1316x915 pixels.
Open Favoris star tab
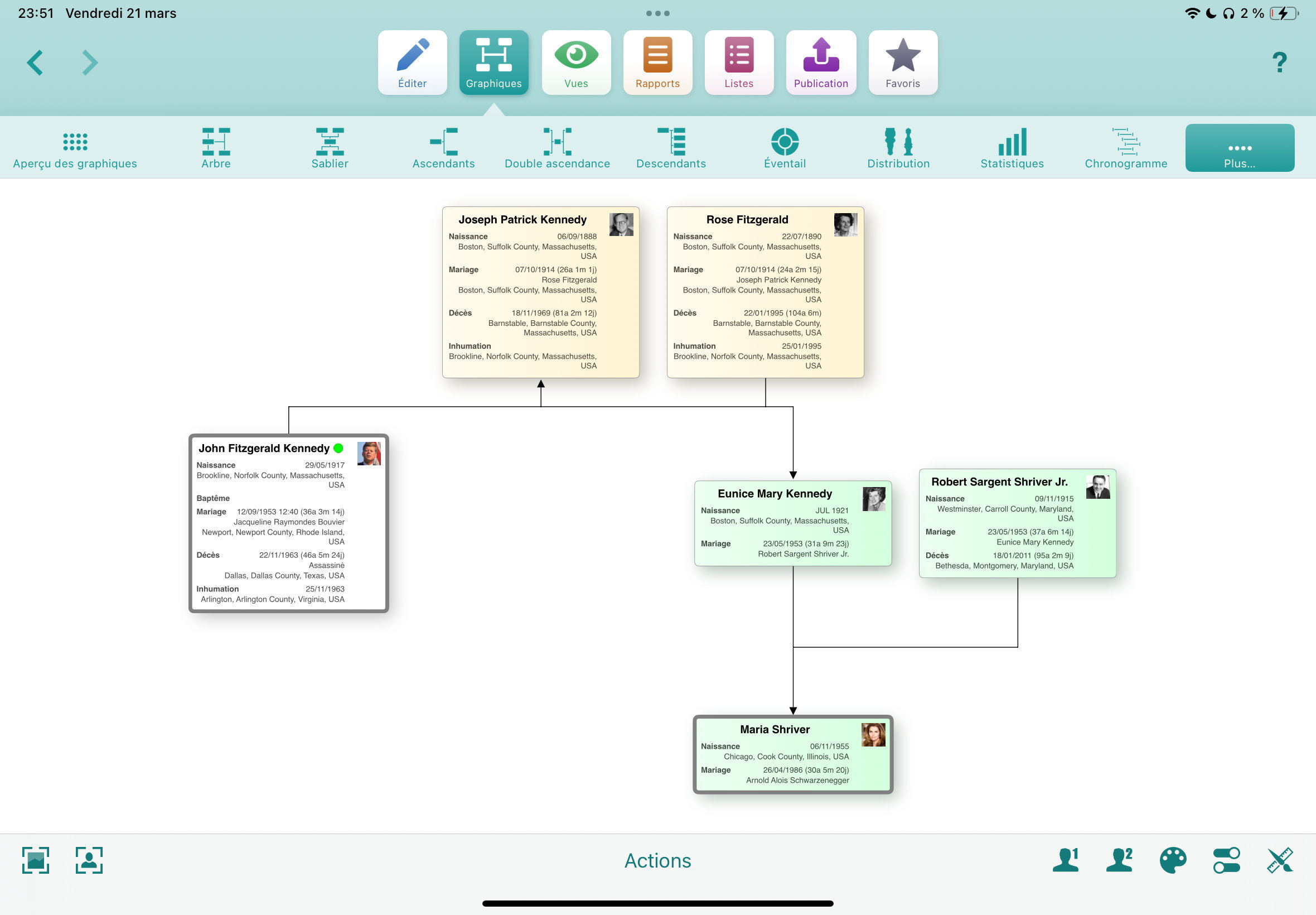(903, 62)
